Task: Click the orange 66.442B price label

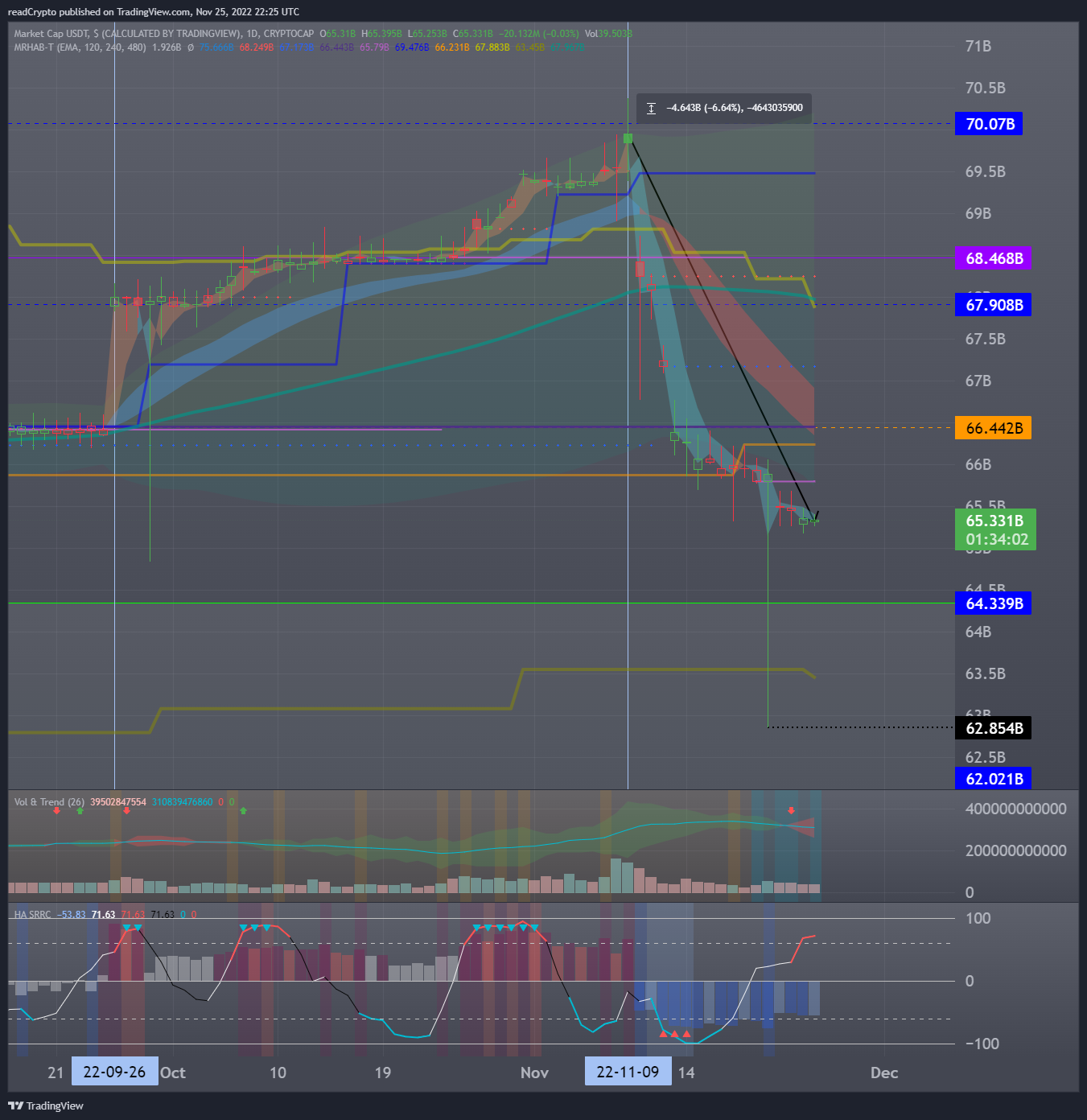Action: (x=993, y=428)
